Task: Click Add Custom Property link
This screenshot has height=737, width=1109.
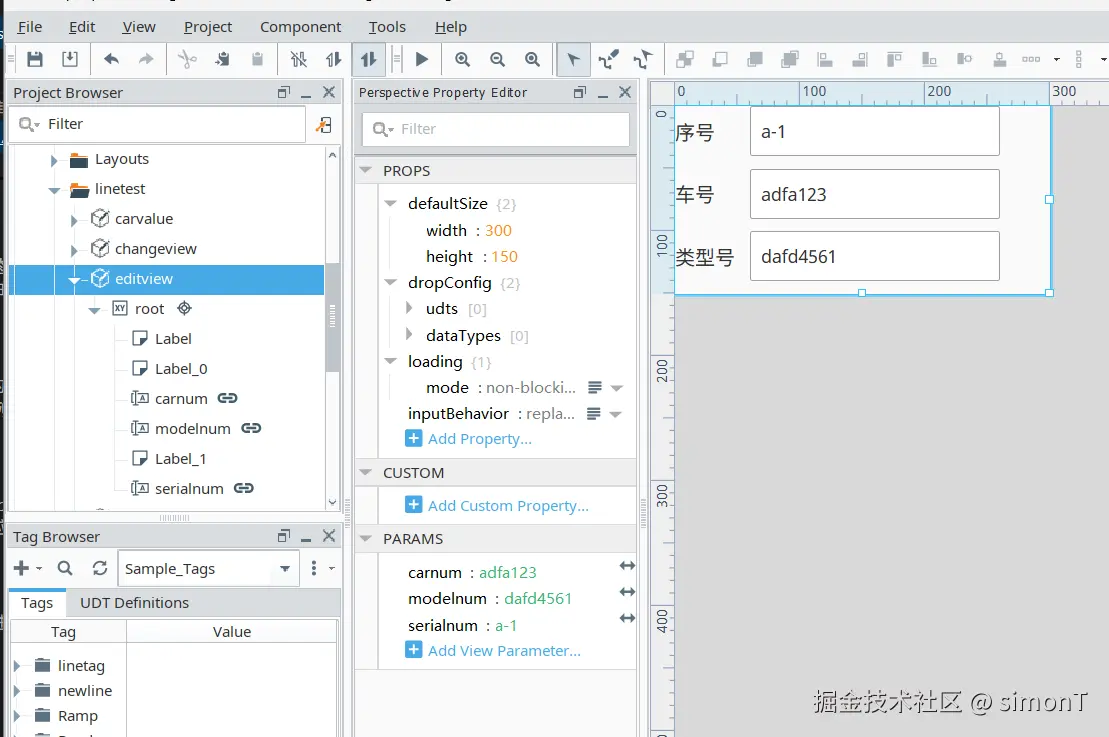Action: pyautogui.click(x=508, y=506)
